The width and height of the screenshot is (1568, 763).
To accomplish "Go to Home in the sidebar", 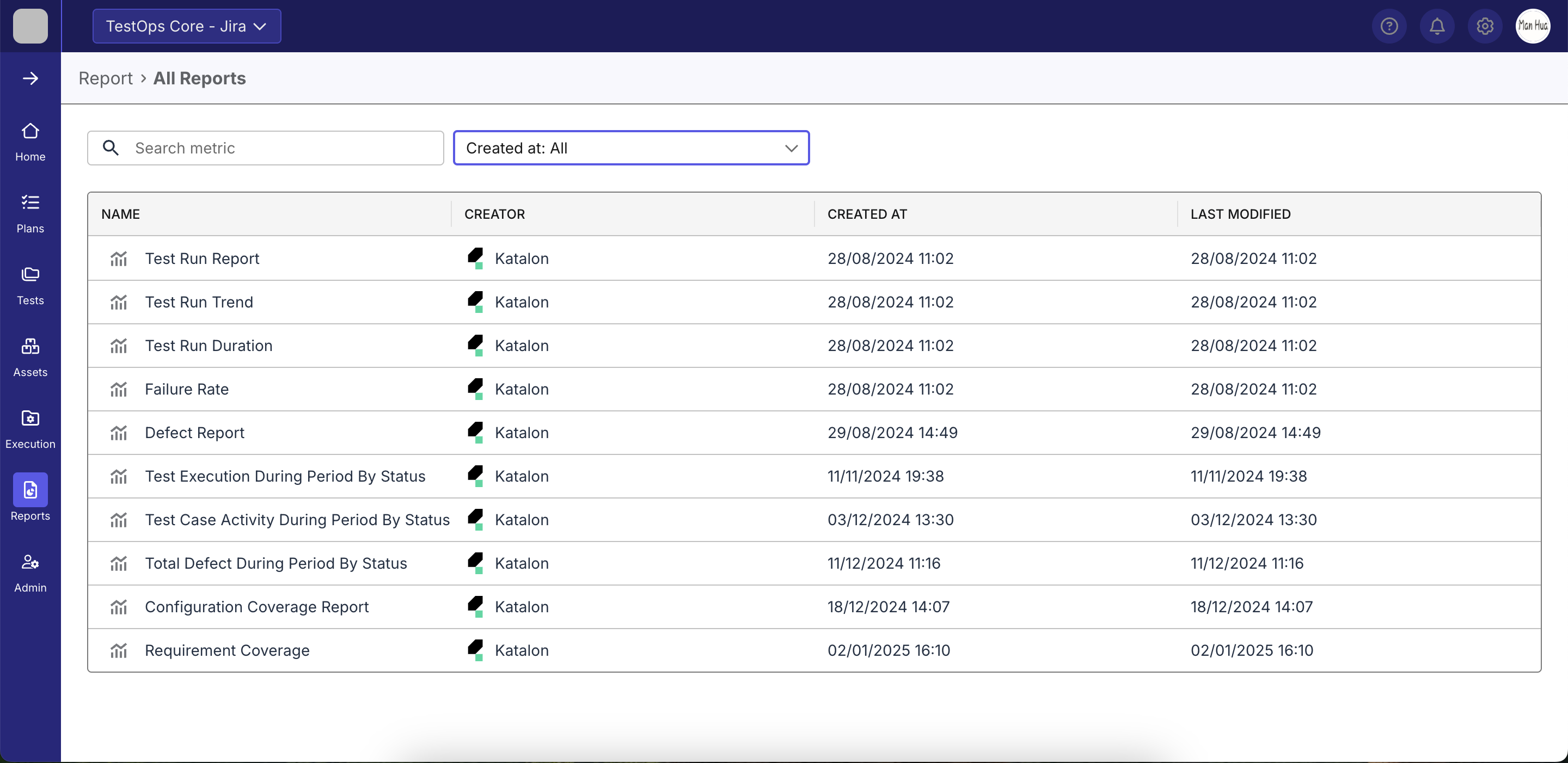I will point(30,141).
